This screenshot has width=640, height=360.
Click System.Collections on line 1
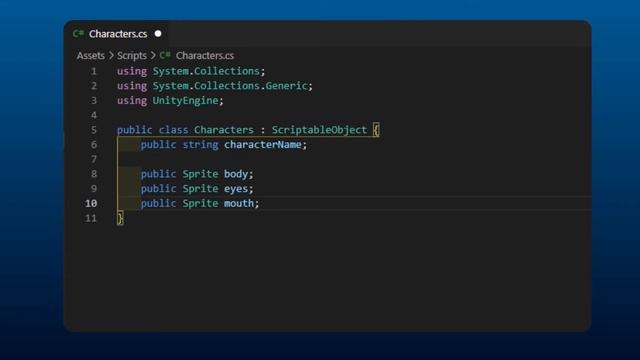[206, 71]
